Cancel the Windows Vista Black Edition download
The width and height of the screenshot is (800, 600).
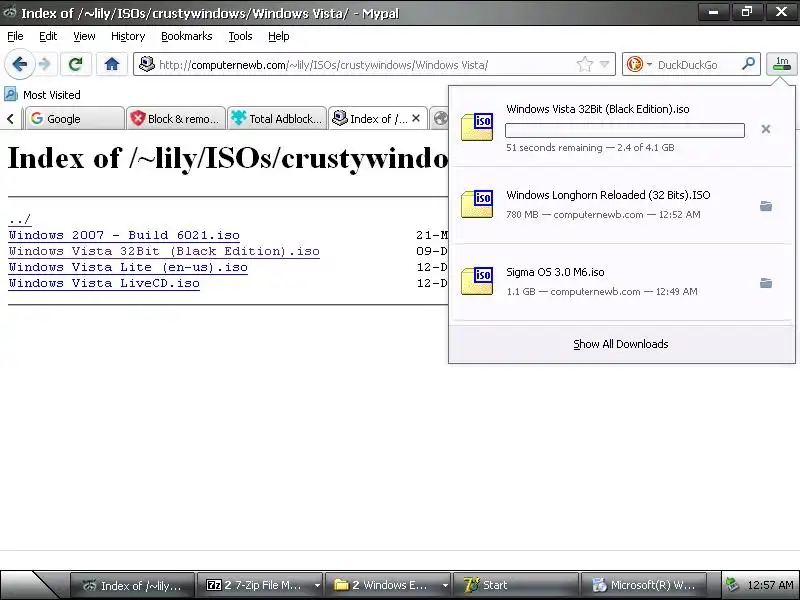pyautogui.click(x=766, y=129)
